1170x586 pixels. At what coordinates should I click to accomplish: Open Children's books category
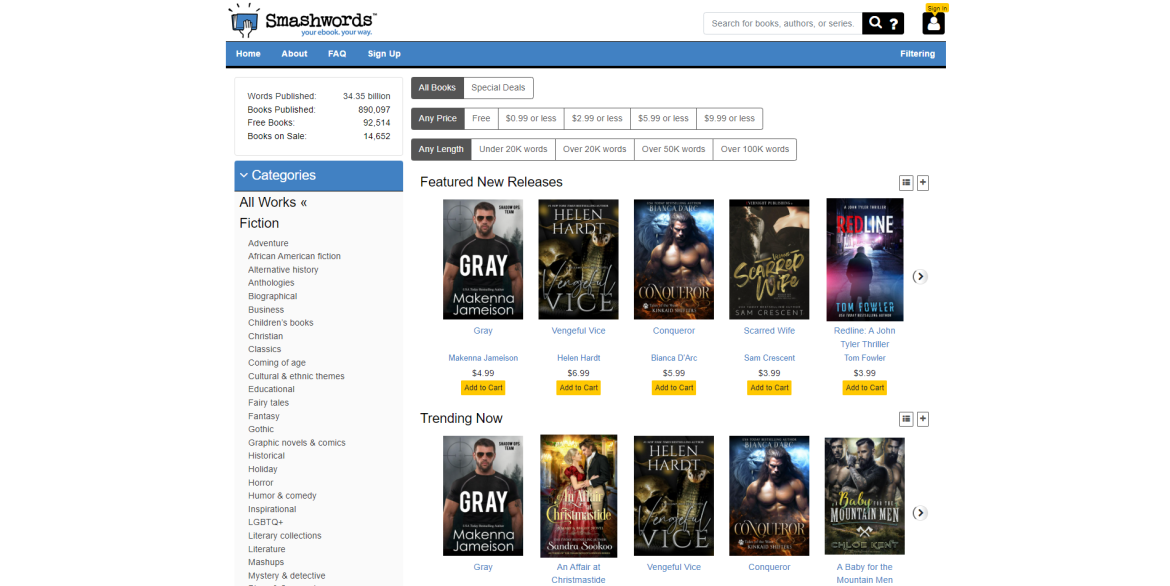point(281,323)
